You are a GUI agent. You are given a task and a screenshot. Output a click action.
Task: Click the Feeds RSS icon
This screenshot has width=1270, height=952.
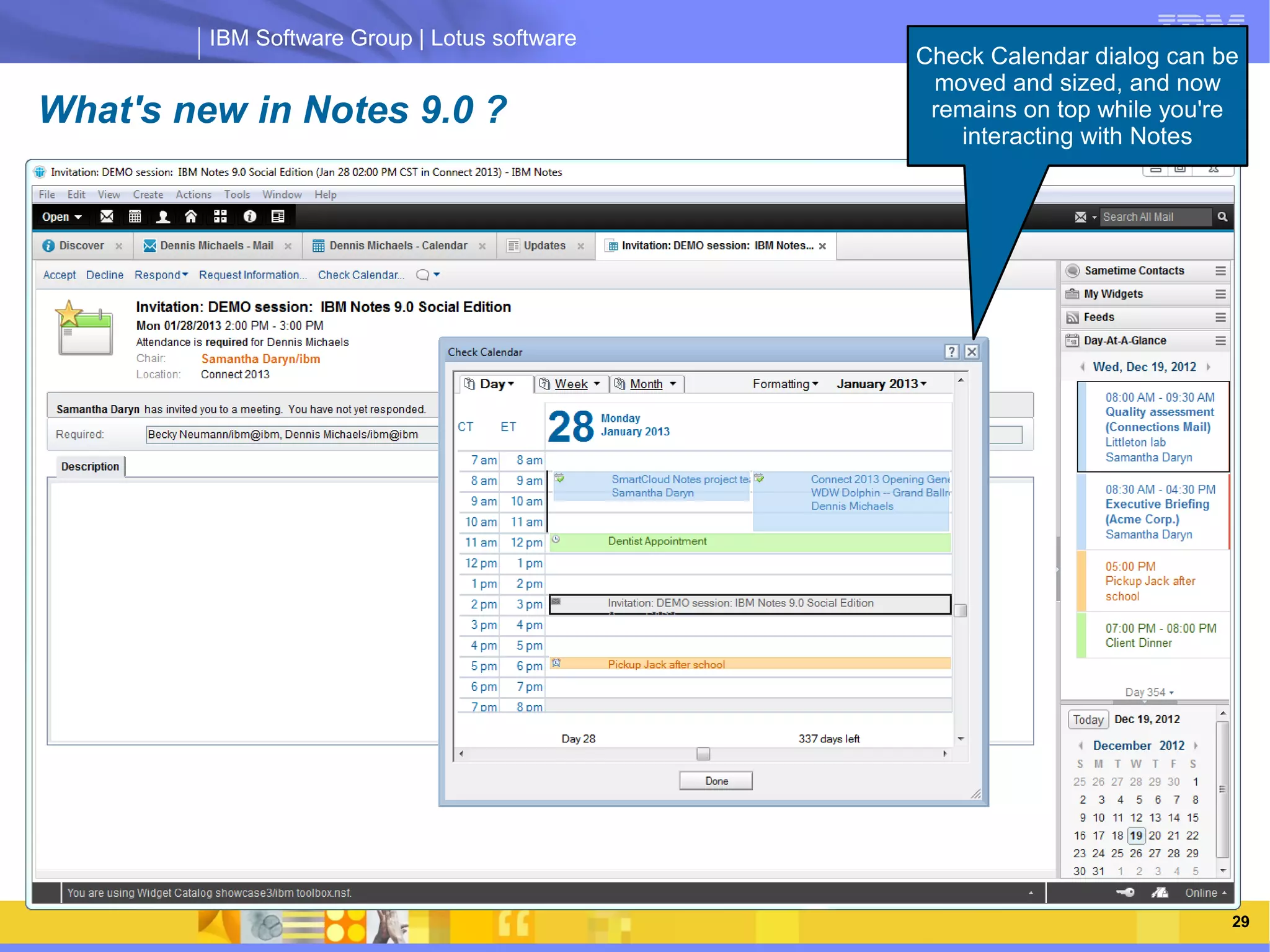[1072, 318]
